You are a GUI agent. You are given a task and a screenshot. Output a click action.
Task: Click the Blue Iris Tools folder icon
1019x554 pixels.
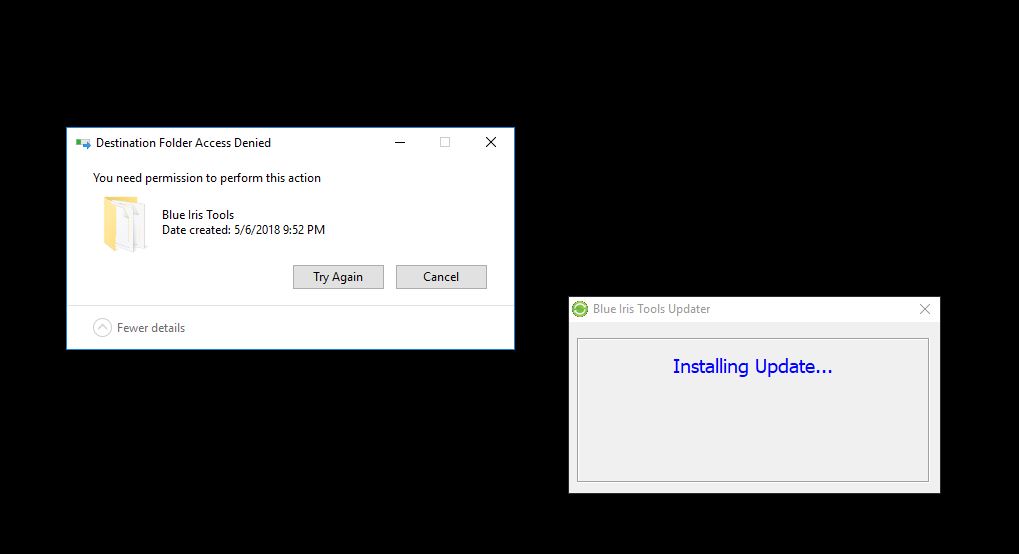click(x=124, y=224)
